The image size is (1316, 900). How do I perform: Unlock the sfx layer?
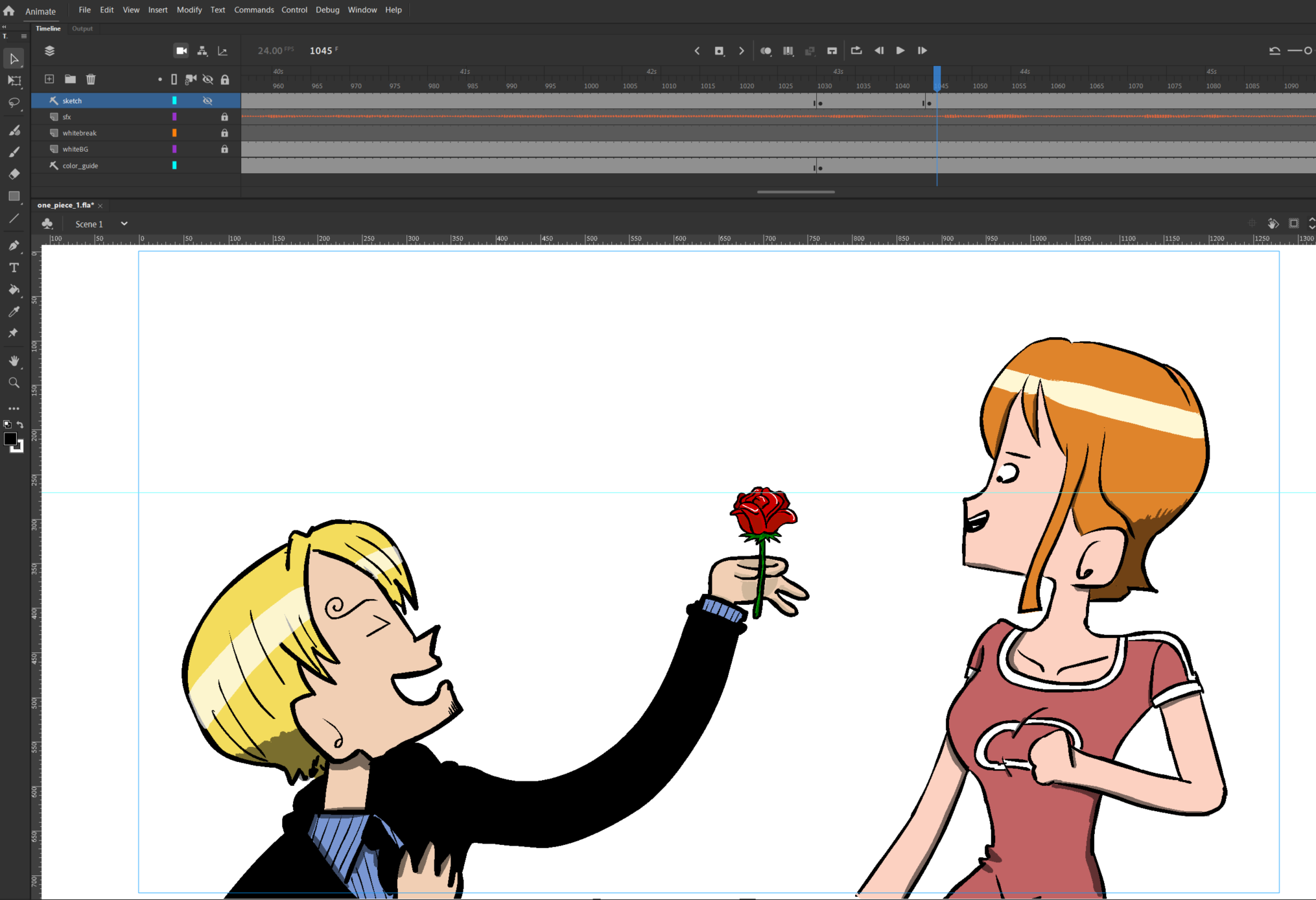pyautogui.click(x=224, y=117)
